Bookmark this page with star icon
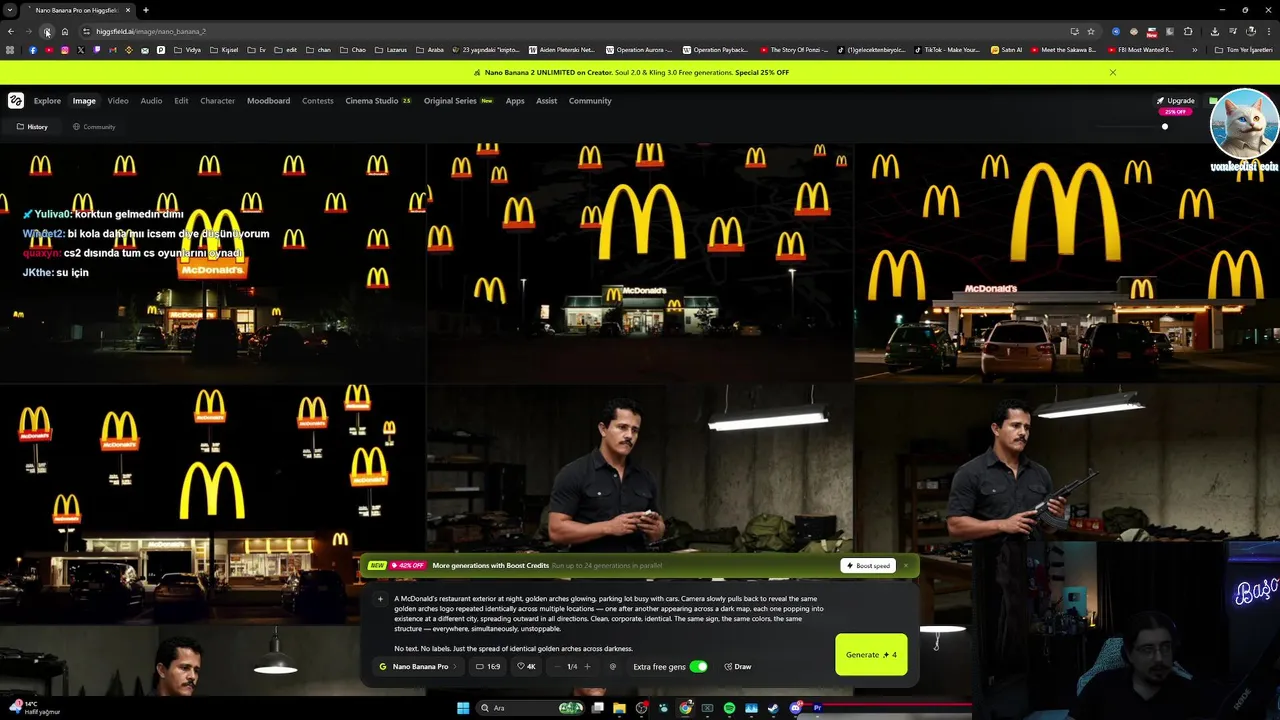 tap(1091, 32)
